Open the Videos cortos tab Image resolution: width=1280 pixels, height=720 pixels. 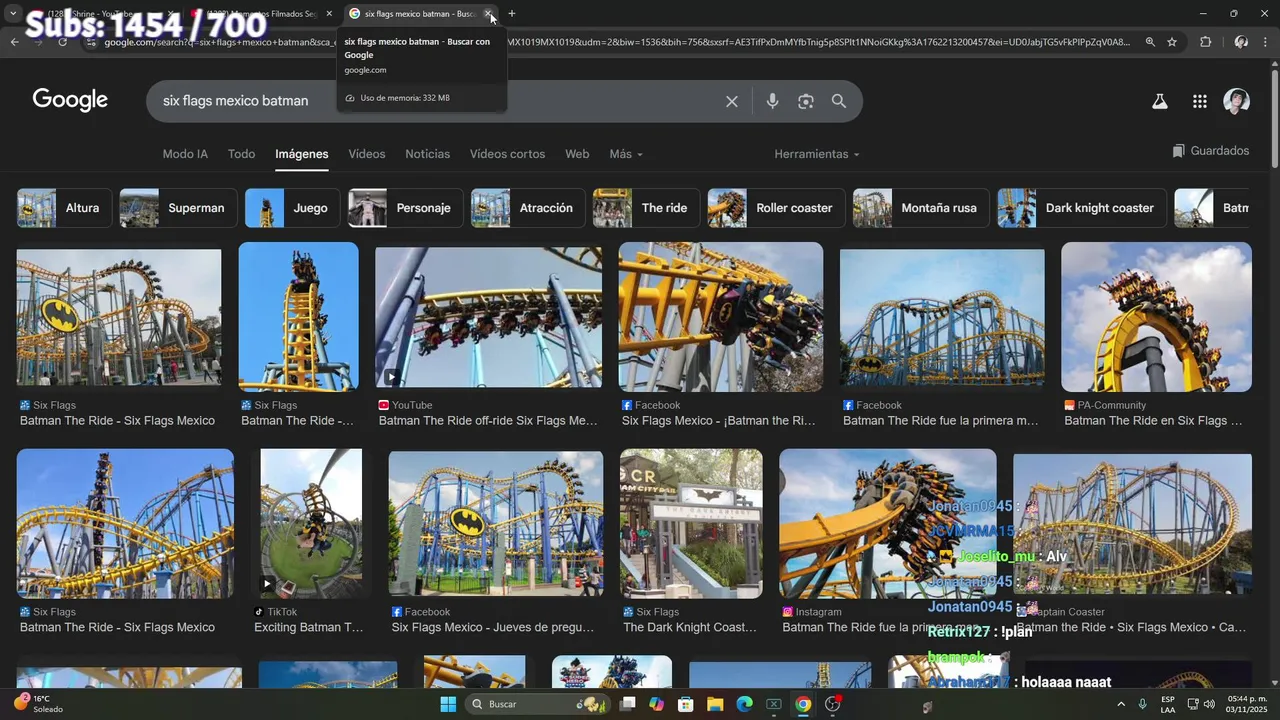point(507,154)
